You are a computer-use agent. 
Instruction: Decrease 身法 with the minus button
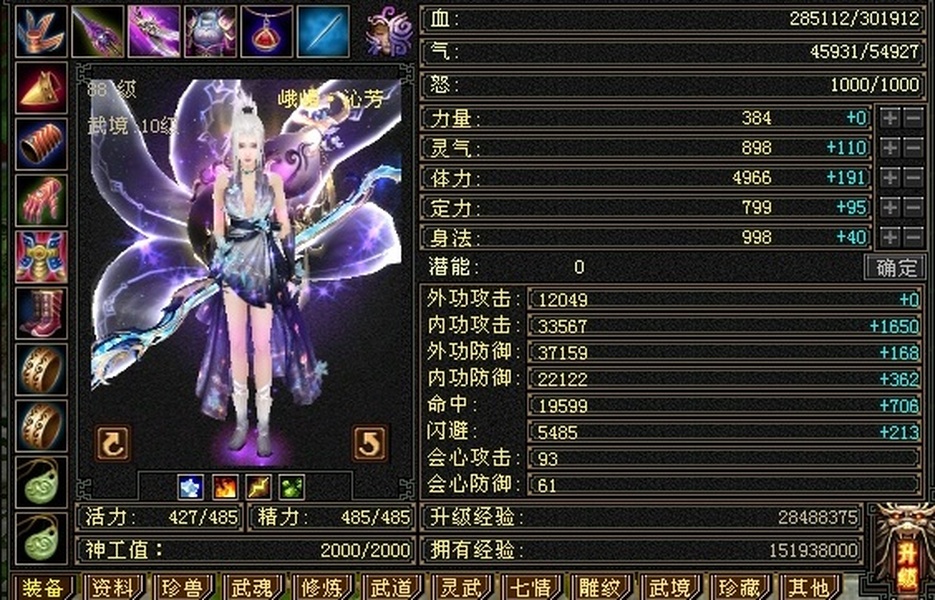pyautogui.click(x=914, y=237)
